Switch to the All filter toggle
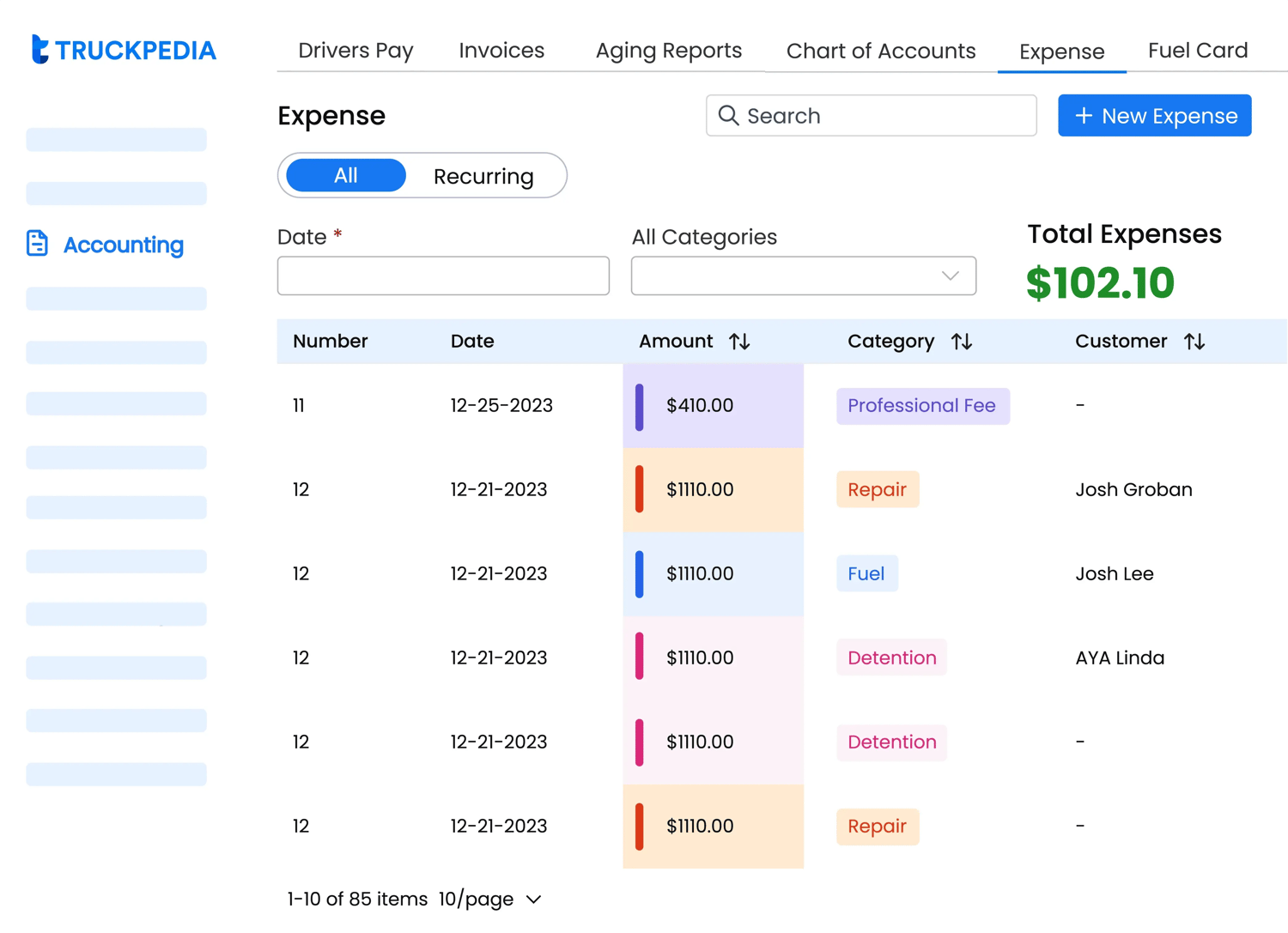Screen dimensions: 1288x933 coord(344,175)
